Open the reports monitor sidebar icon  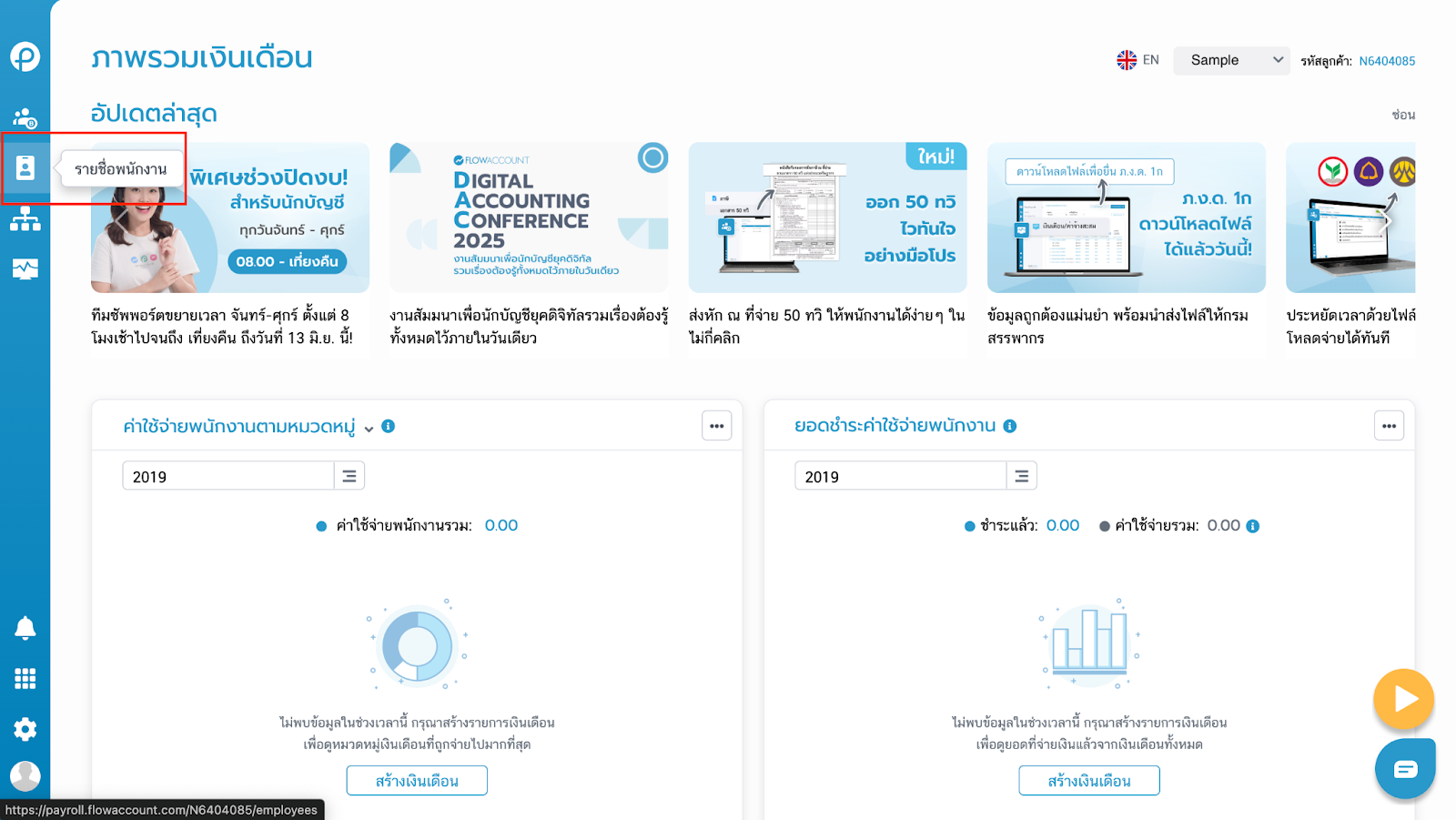25,269
